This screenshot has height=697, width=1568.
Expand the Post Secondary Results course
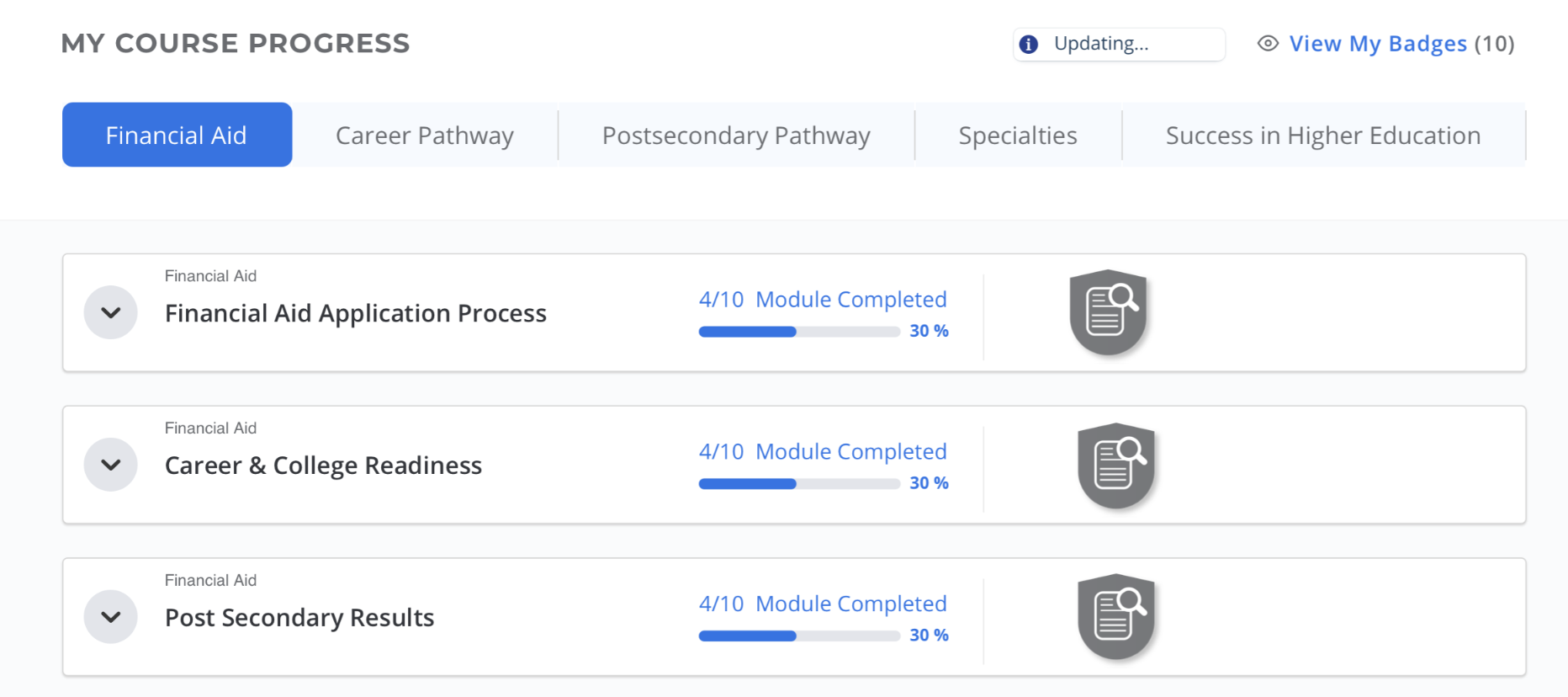coord(111,617)
